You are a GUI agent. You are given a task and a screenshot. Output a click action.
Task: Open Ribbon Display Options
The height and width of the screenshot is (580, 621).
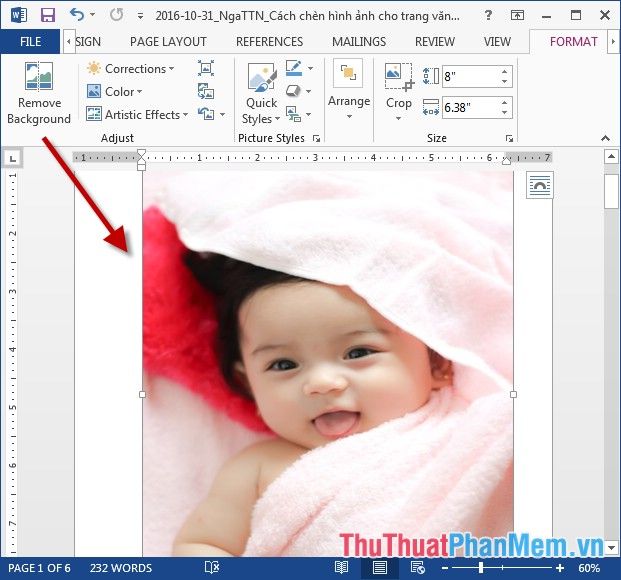pos(517,15)
